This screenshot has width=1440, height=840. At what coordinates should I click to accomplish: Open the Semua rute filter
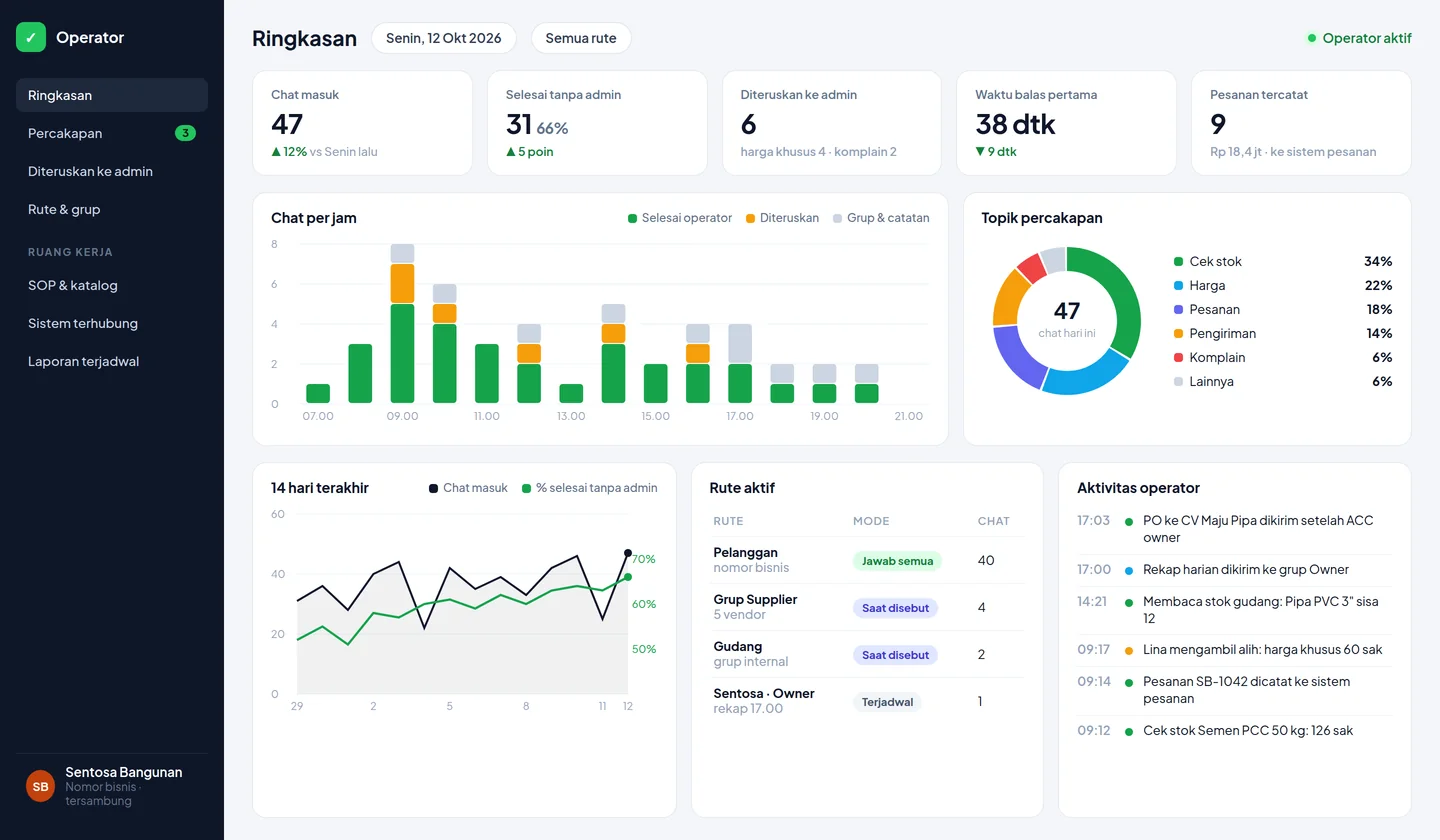pyautogui.click(x=581, y=38)
